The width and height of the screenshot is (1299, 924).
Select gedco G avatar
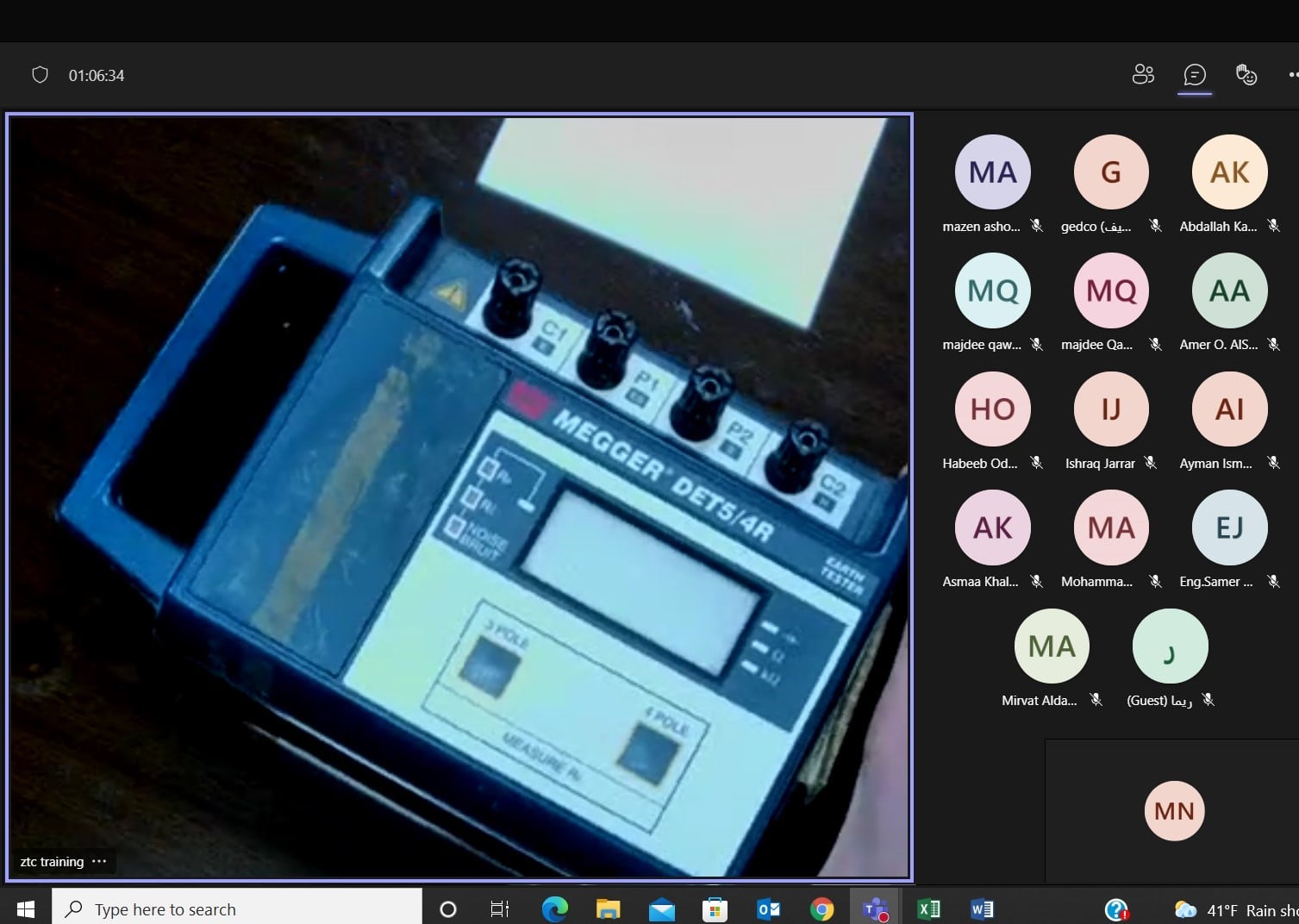(1111, 172)
